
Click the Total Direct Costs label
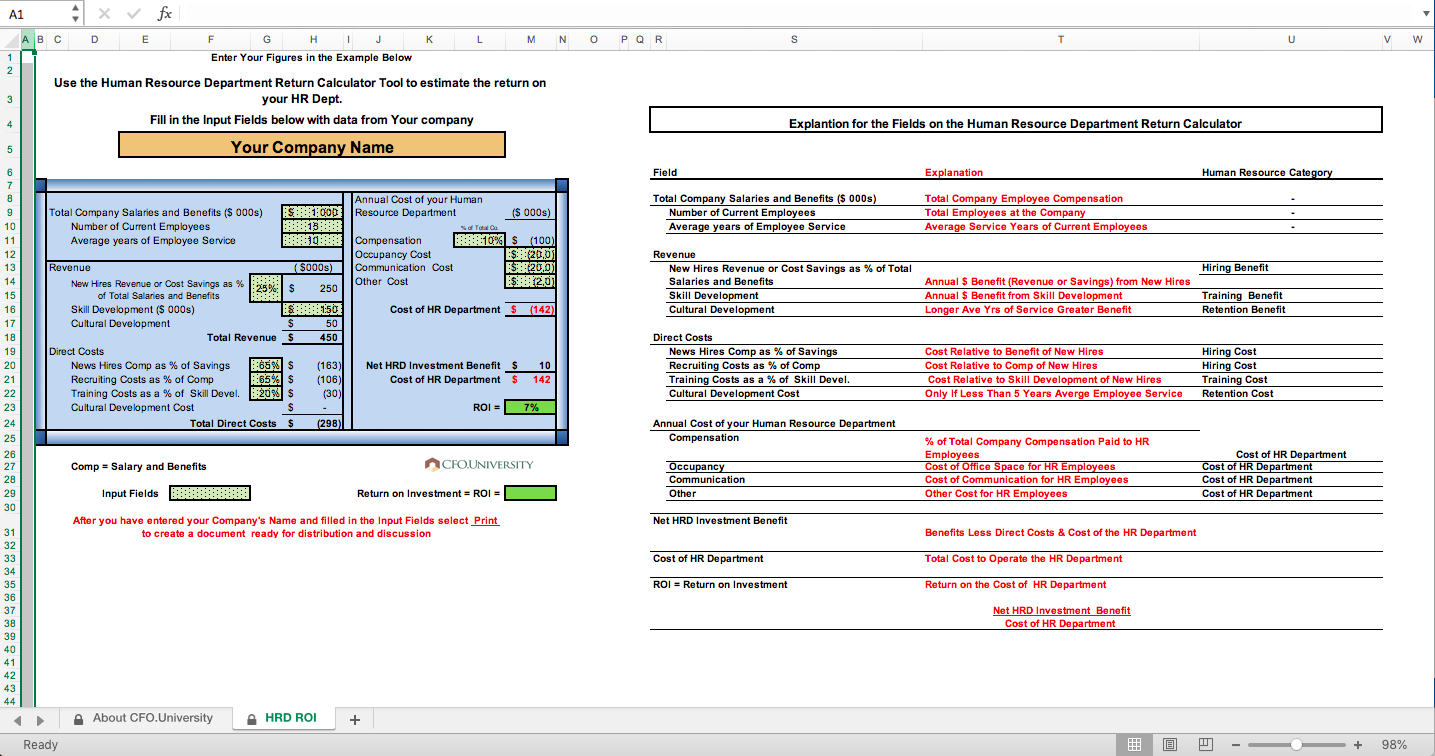pyautogui.click(x=233, y=423)
